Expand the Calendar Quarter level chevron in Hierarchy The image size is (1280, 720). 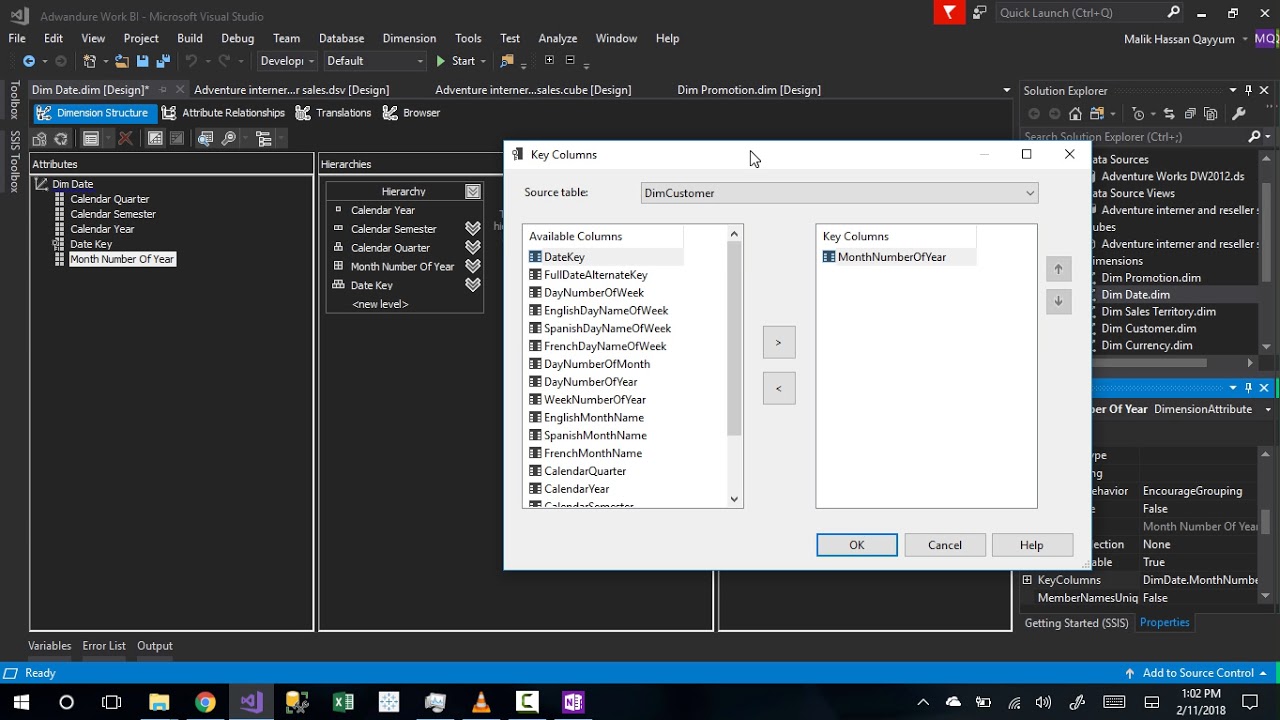[473, 248]
